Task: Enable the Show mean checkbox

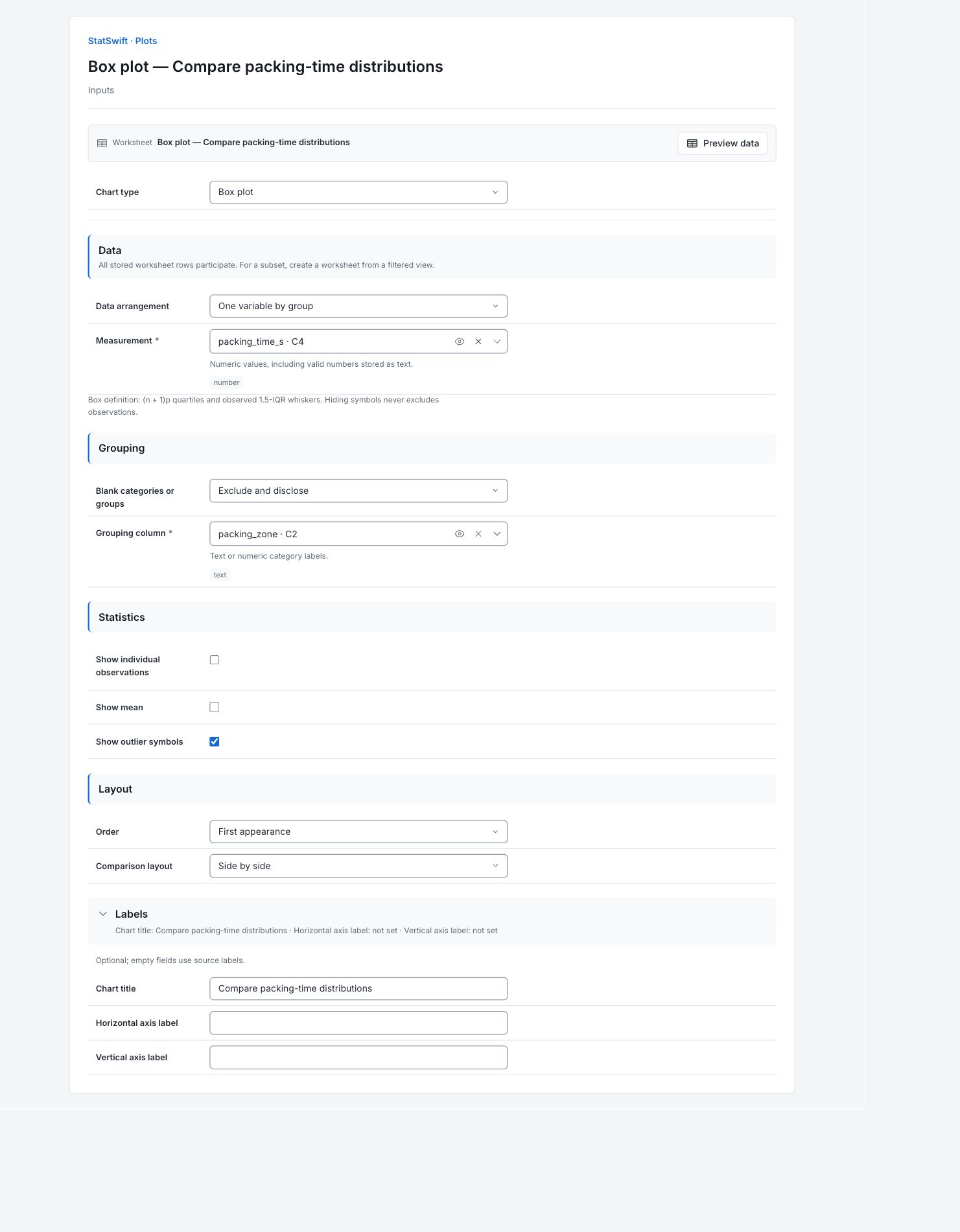Action: [215, 707]
